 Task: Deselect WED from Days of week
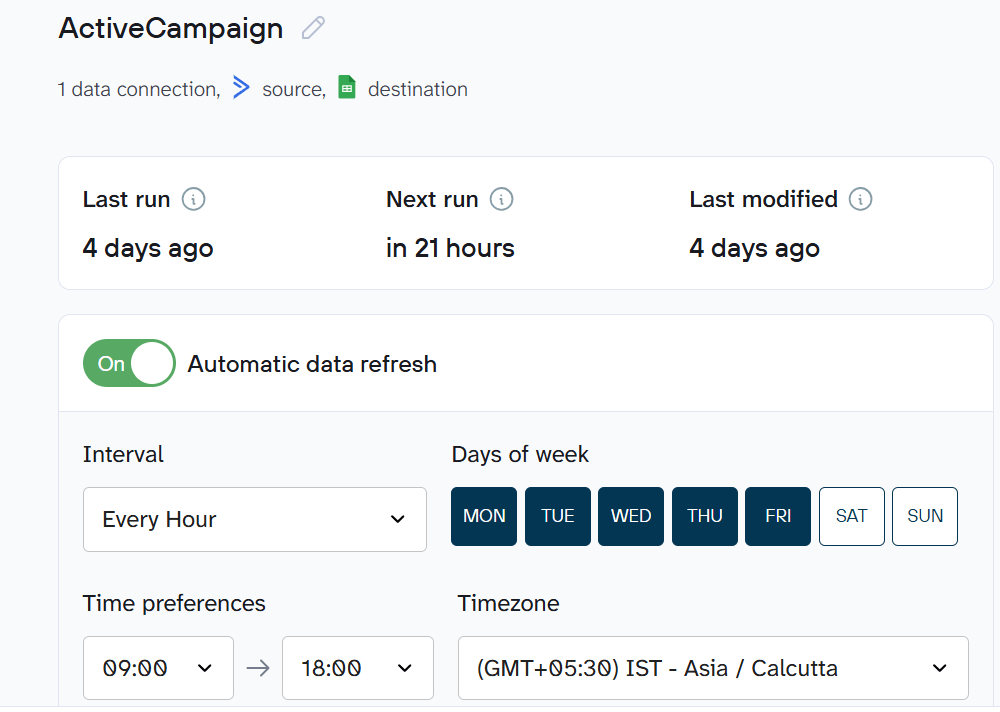click(630, 516)
